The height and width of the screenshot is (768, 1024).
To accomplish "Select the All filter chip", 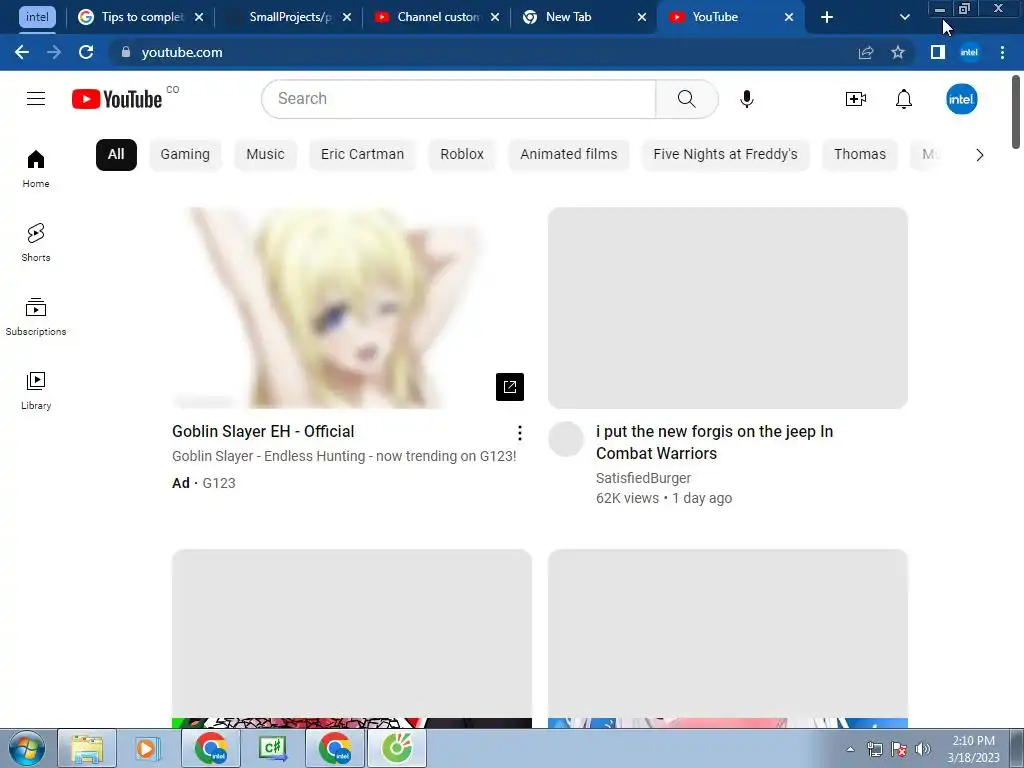I will (116, 155).
